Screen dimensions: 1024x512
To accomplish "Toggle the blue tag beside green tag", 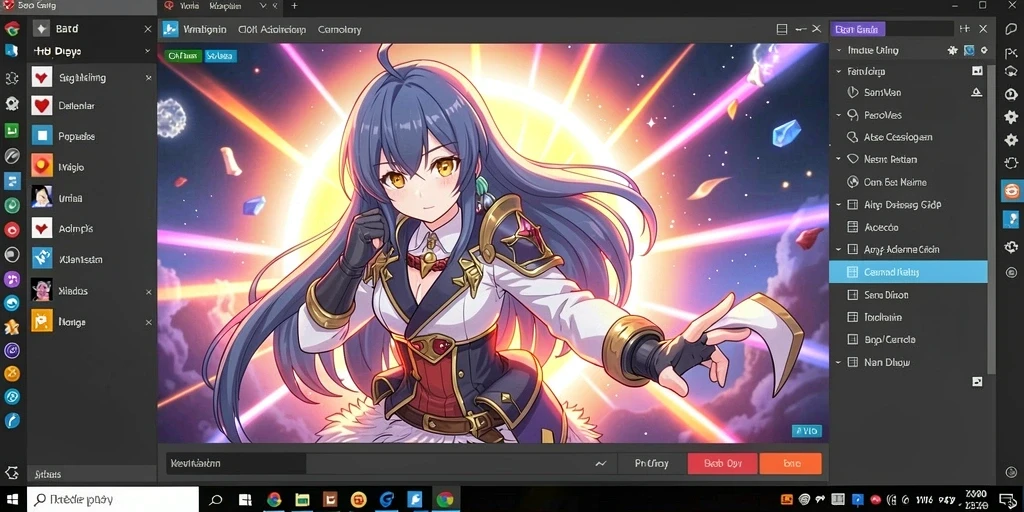I will pos(221,56).
